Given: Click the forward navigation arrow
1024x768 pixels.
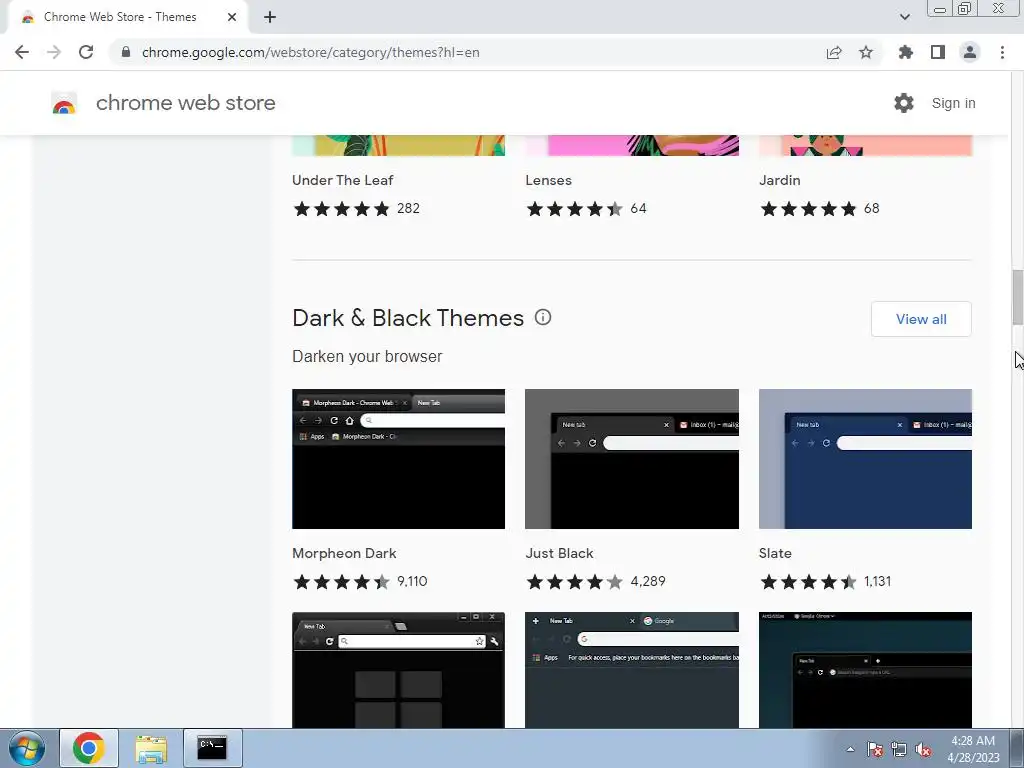Looking at the screenshot, I should [x=54, y=52].
